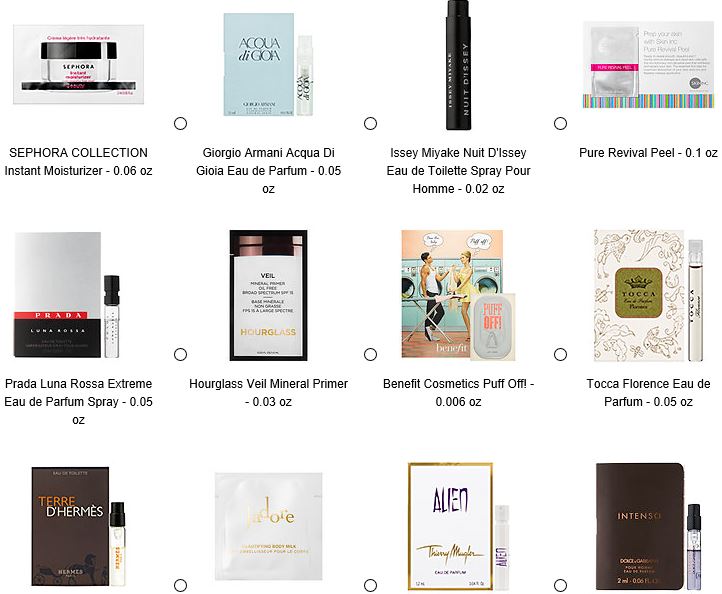The height and width of the screenshot is (594, 722).
Task: Click the Dior J'adore body milk packet
Action: coord(268,526)
